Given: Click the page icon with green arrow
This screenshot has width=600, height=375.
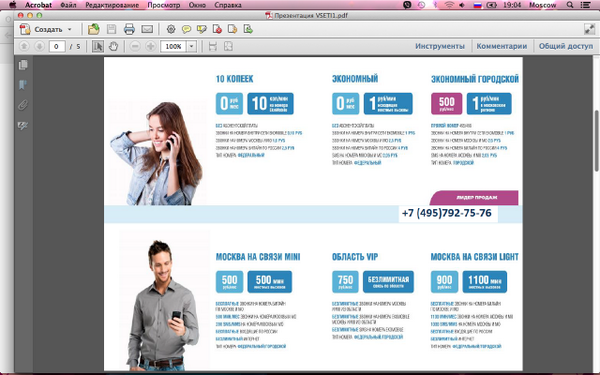Looking at the screenshot, I should (248, 29).
